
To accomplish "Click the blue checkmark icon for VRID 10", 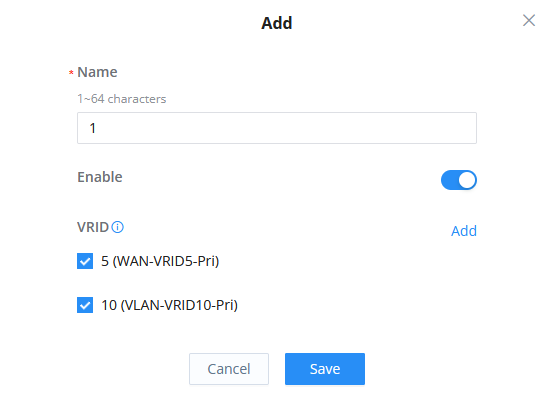I will [85, 305].
